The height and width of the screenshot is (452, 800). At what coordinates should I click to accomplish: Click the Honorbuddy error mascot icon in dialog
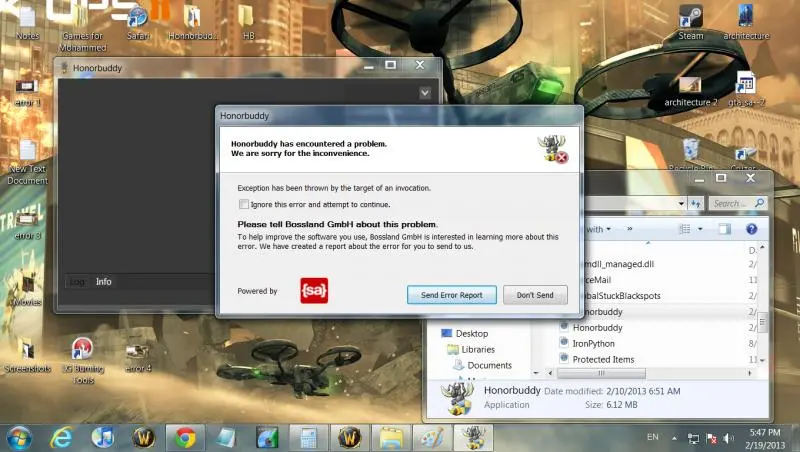click(x=553, y=149)
